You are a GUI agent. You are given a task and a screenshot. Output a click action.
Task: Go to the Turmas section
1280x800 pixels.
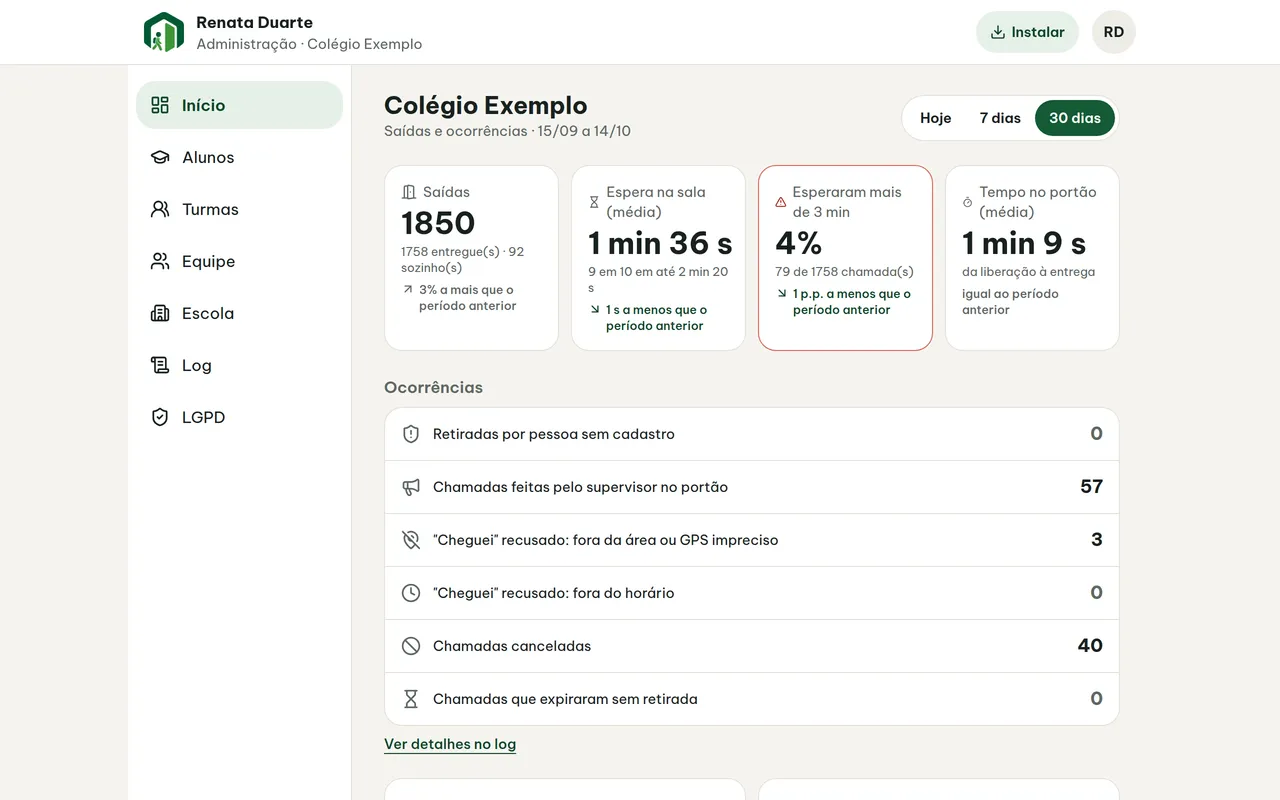pyautogui.click(x=239, y=209)
